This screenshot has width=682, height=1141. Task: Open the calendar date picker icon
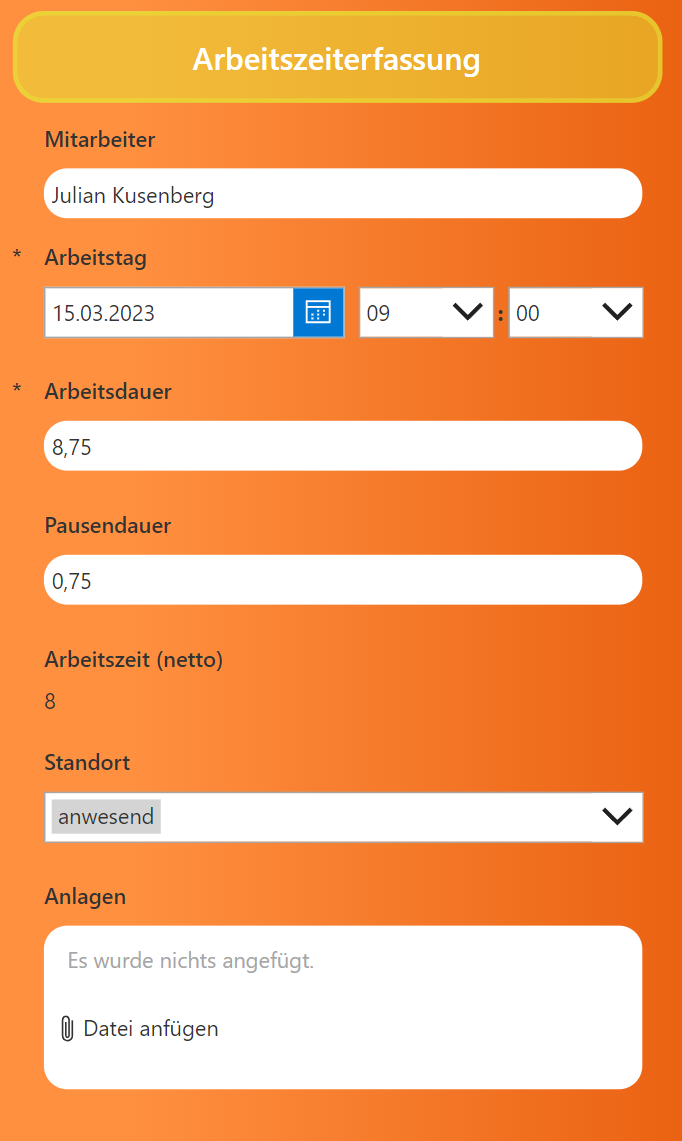(318, 313)
